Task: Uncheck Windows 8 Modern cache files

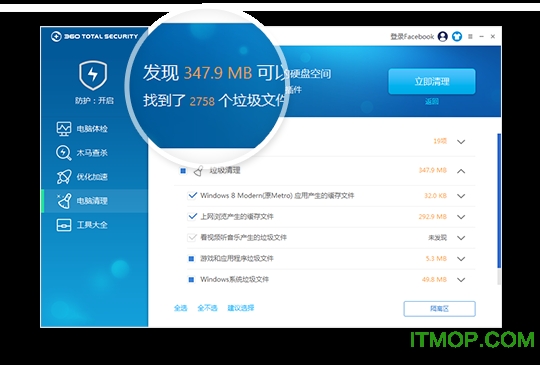Action: click(192, 196)
